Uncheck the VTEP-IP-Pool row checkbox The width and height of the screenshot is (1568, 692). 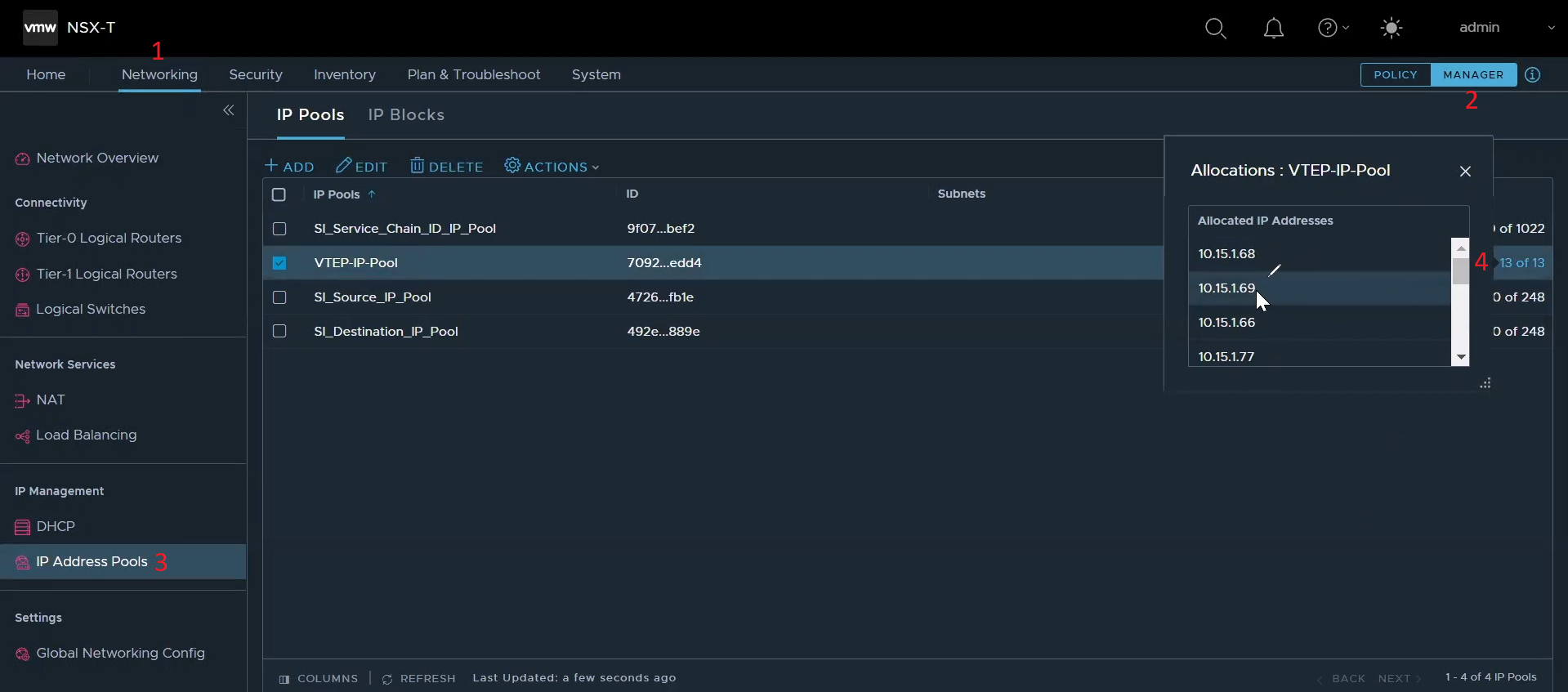click(279, 263)
